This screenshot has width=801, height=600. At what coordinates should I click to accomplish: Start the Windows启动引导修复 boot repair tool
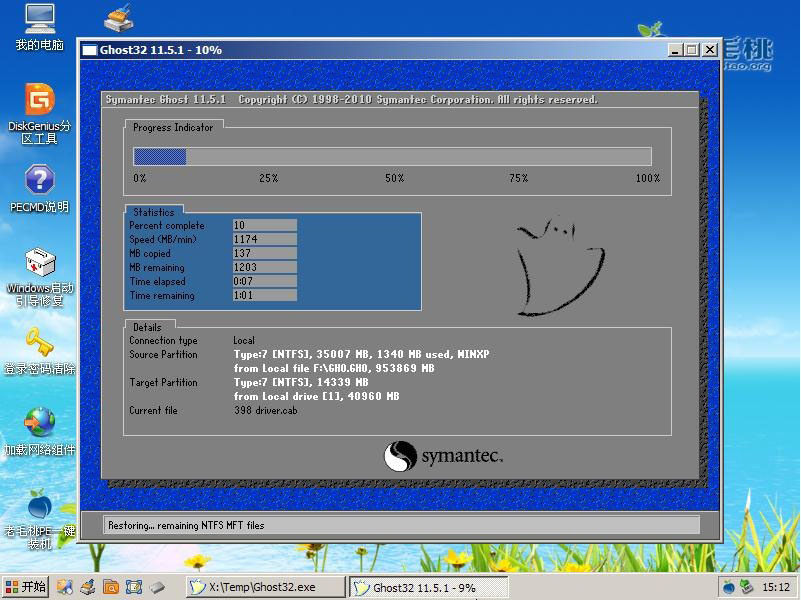point(38,262)
